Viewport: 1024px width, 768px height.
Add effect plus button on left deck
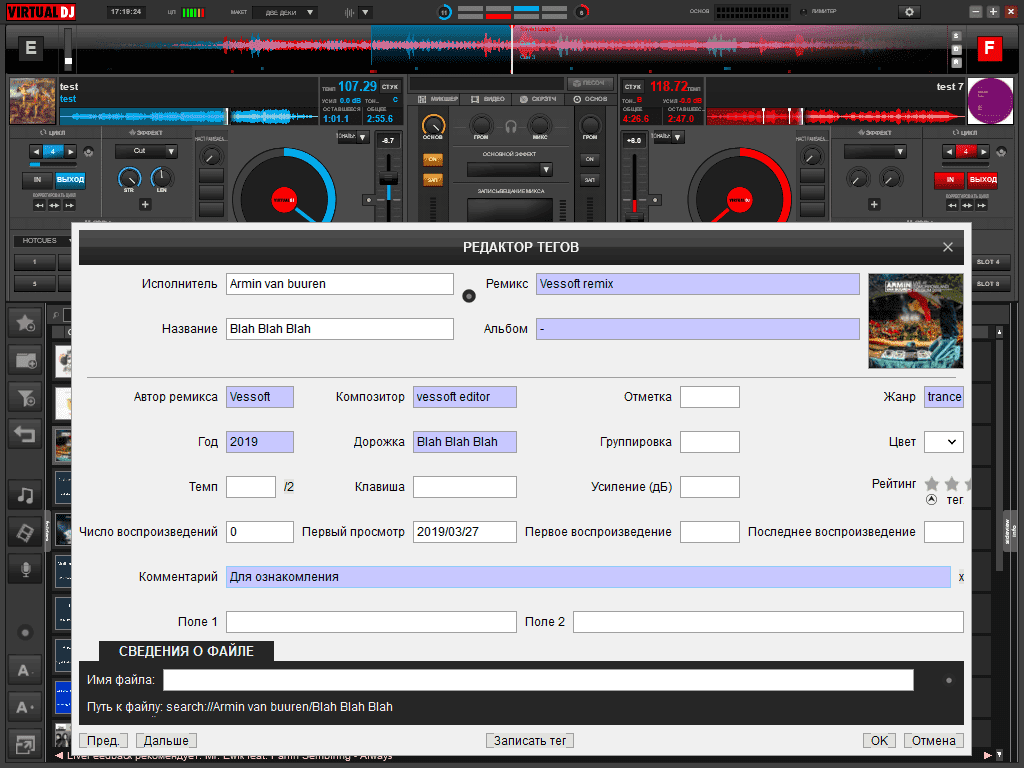[x=145, y=204]
